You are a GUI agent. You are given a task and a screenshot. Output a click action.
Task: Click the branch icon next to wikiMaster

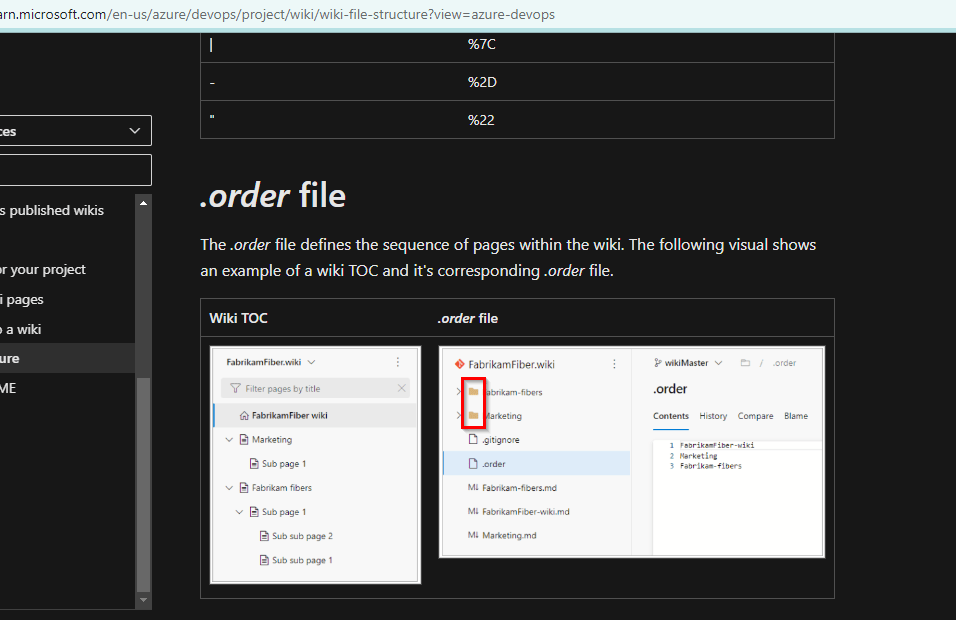[658, 362]
